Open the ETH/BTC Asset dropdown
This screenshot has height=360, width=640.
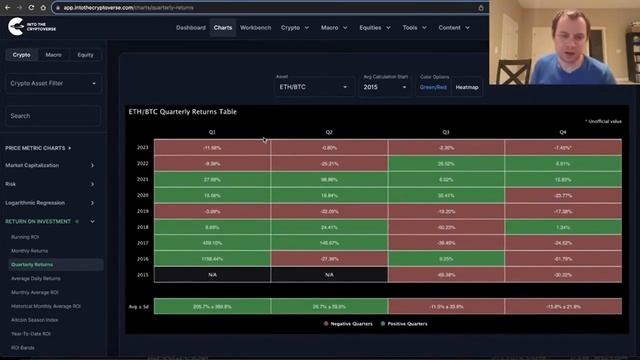tap(313, 87)
